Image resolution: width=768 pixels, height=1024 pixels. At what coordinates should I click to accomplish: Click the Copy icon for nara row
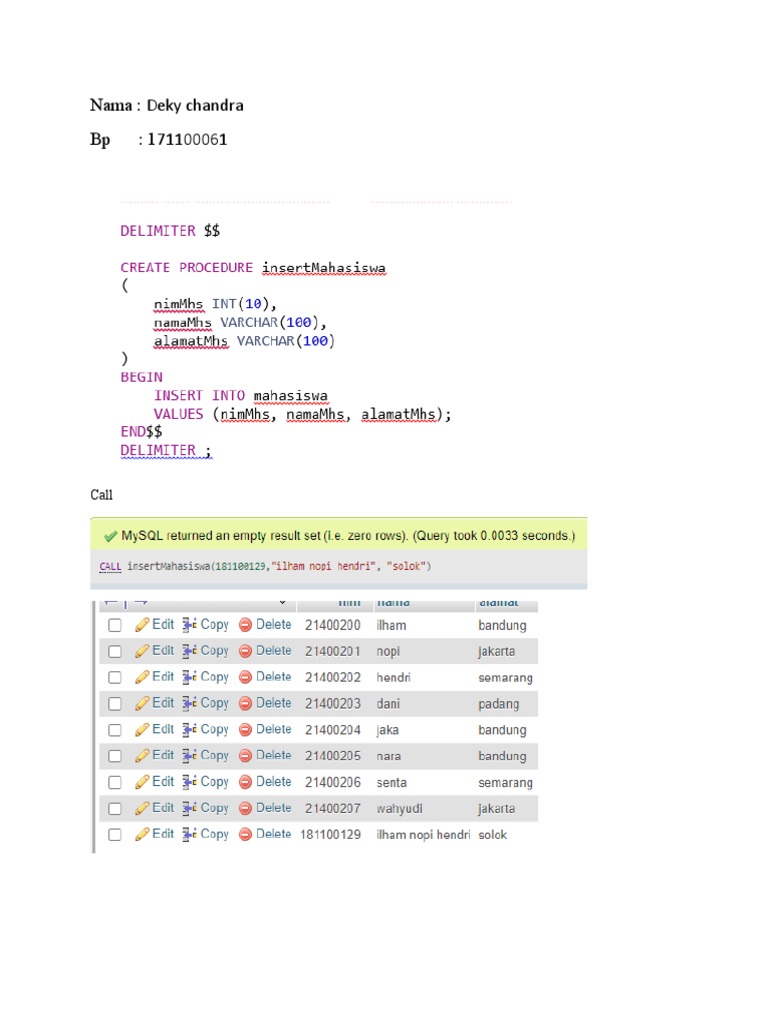pyautogui.click(x=189, y=756)
